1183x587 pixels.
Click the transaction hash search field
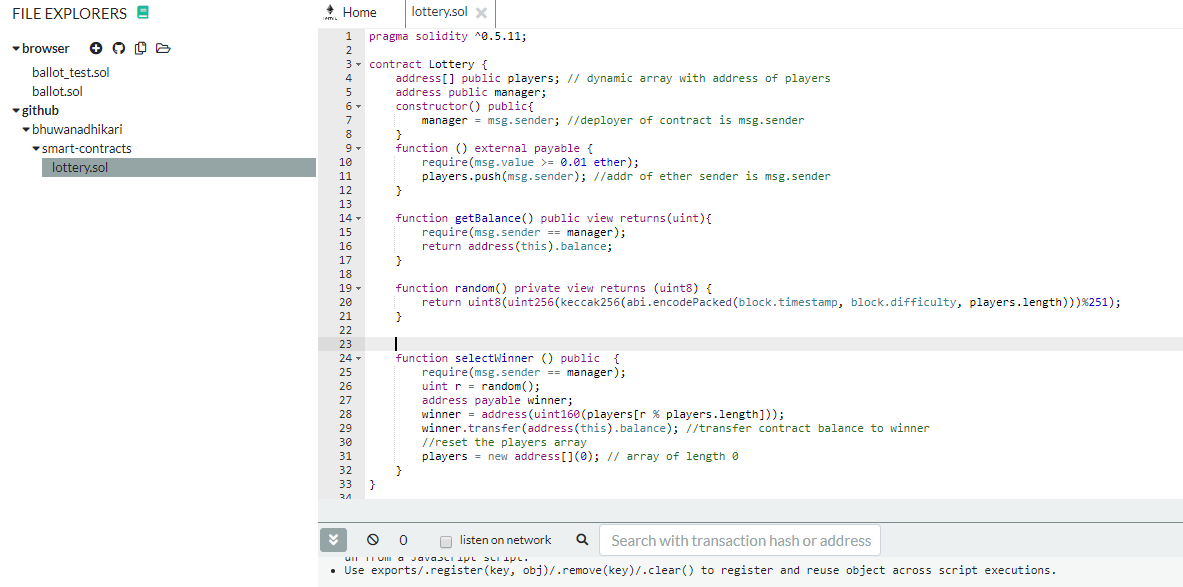[x=739, y=540]
